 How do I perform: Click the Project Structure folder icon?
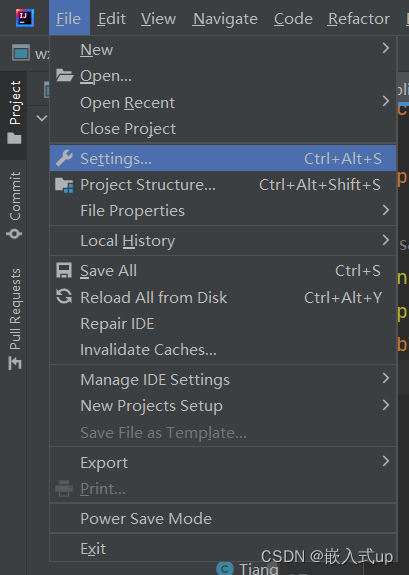pos(64,185)
